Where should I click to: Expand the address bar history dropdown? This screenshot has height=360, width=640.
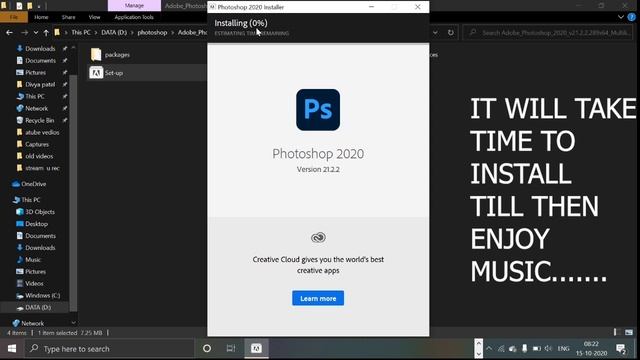(x=435, y=32)
